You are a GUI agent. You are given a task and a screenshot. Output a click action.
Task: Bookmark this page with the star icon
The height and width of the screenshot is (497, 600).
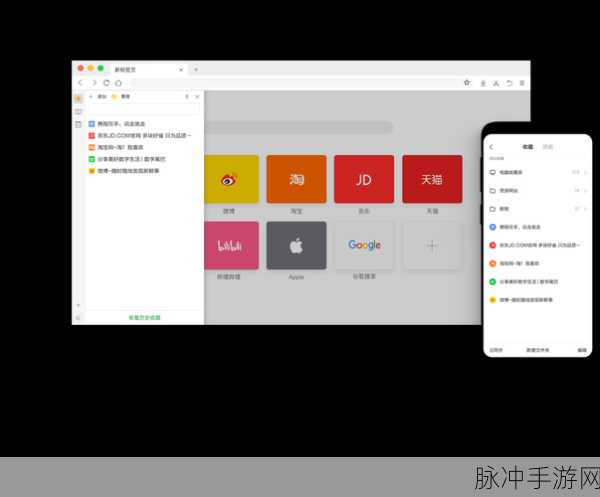pyautogui.click(x=467, y=83)
